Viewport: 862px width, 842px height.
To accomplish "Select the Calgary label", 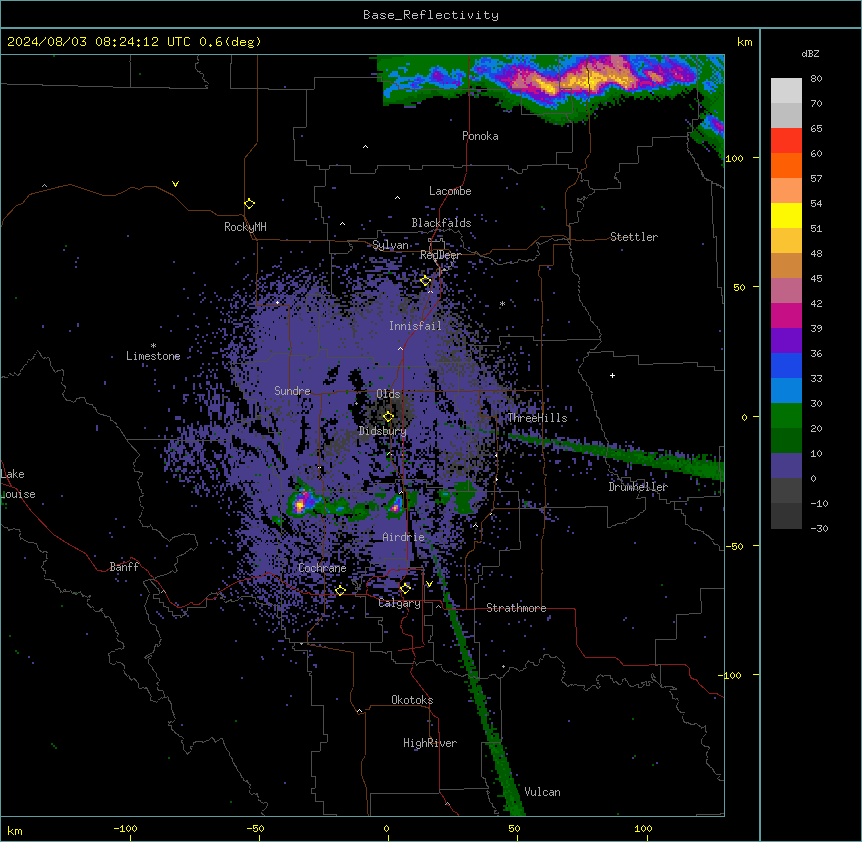I will pos(400,603).
